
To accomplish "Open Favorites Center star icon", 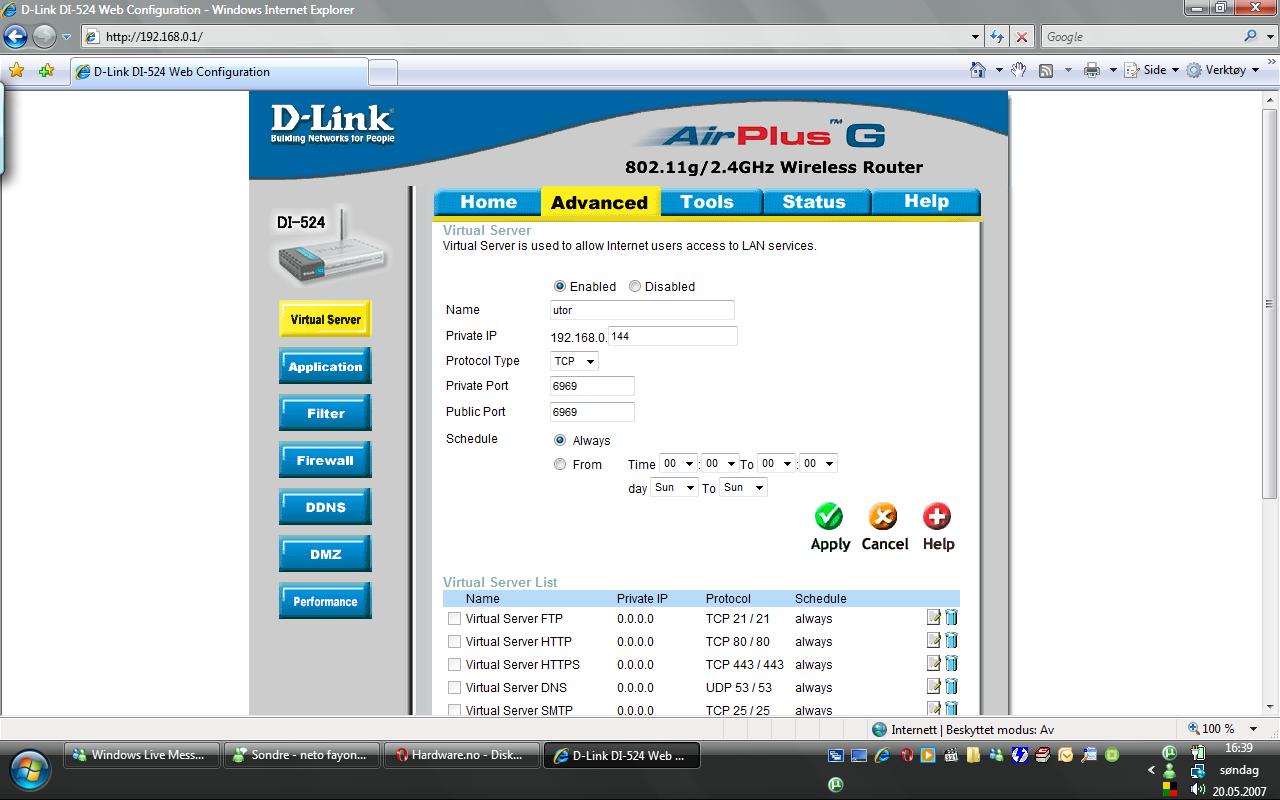I will tap(16, 71).
